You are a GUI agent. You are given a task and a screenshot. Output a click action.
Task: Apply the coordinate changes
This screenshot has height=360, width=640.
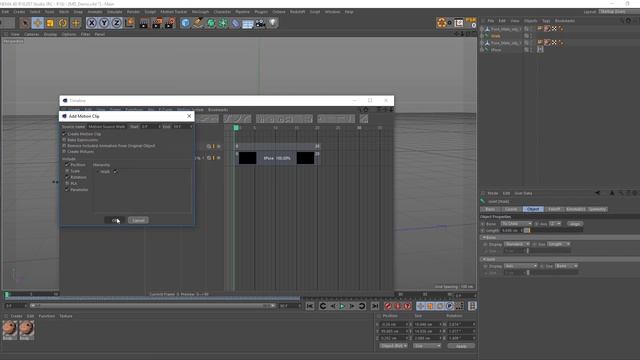coord(461,346)
